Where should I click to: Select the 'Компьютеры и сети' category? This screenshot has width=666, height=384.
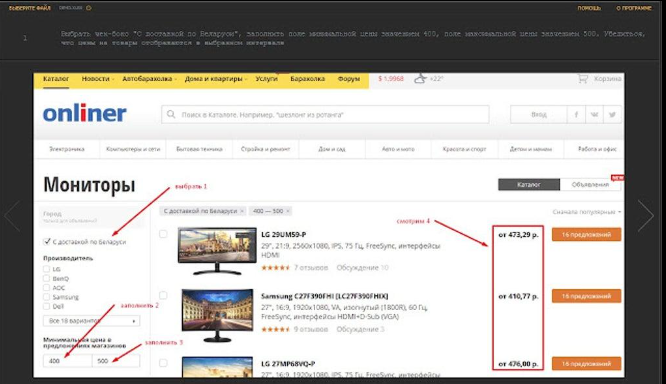[x=133, y=149]
